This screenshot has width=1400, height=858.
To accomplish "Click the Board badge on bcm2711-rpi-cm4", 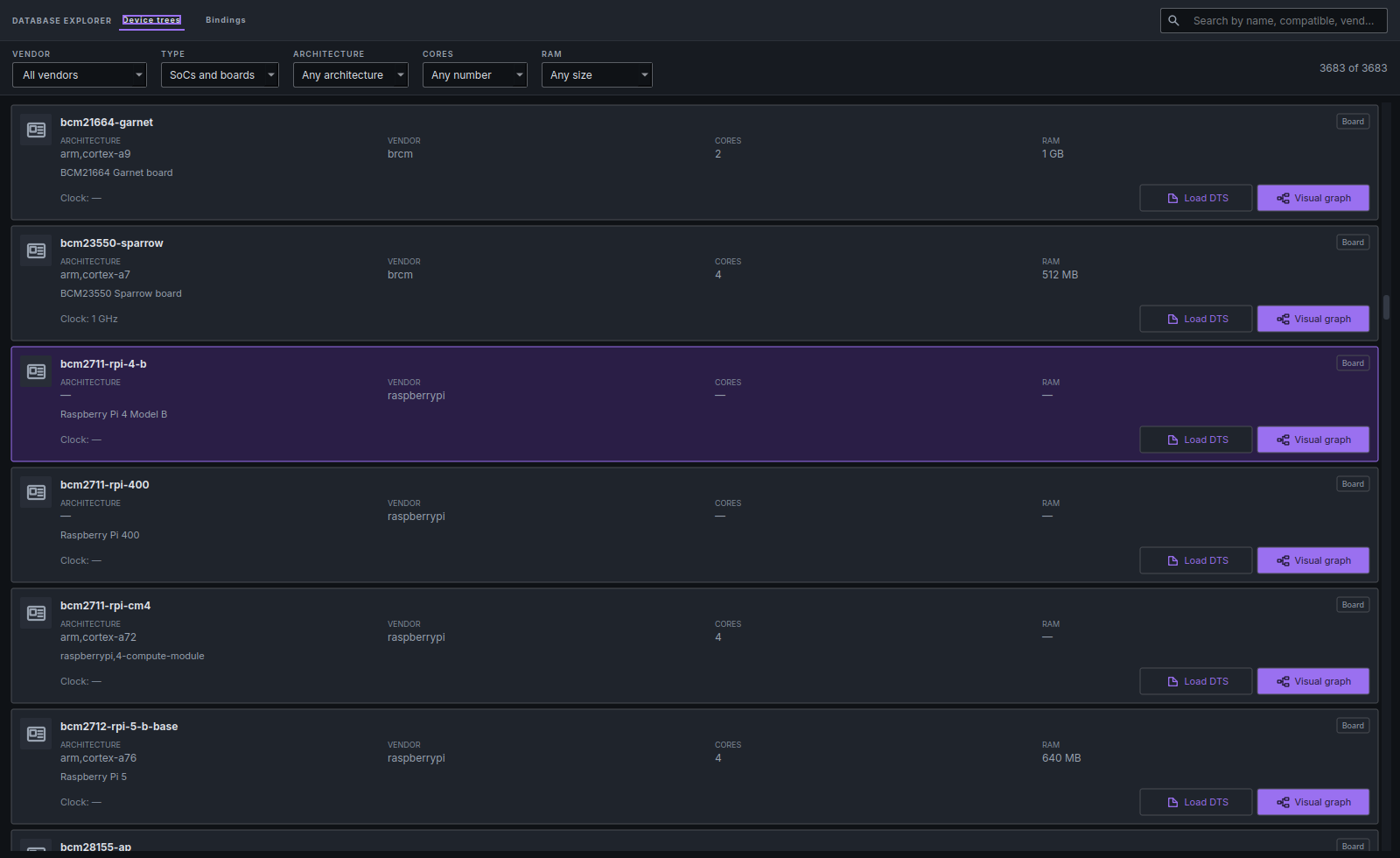I will point(1353,605).
